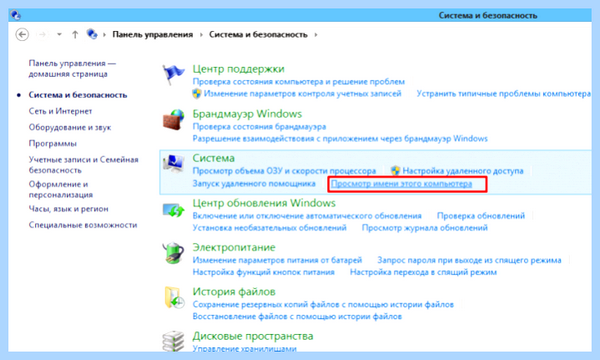600x360 pixels.
Task: Open 'Брандмауэр Windows' heading
Action: (247, 114)
